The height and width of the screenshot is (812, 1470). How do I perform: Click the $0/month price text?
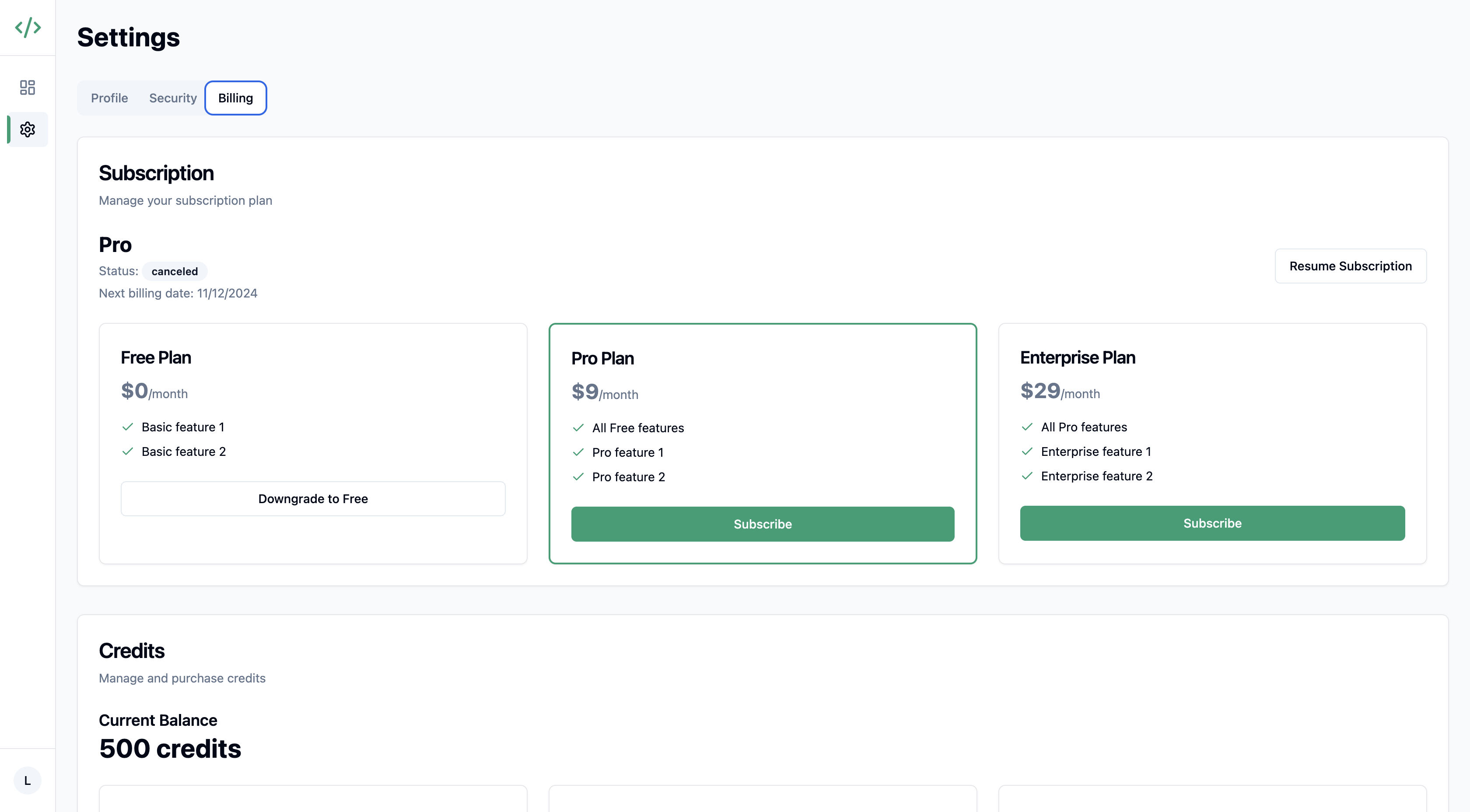point(154,392)
